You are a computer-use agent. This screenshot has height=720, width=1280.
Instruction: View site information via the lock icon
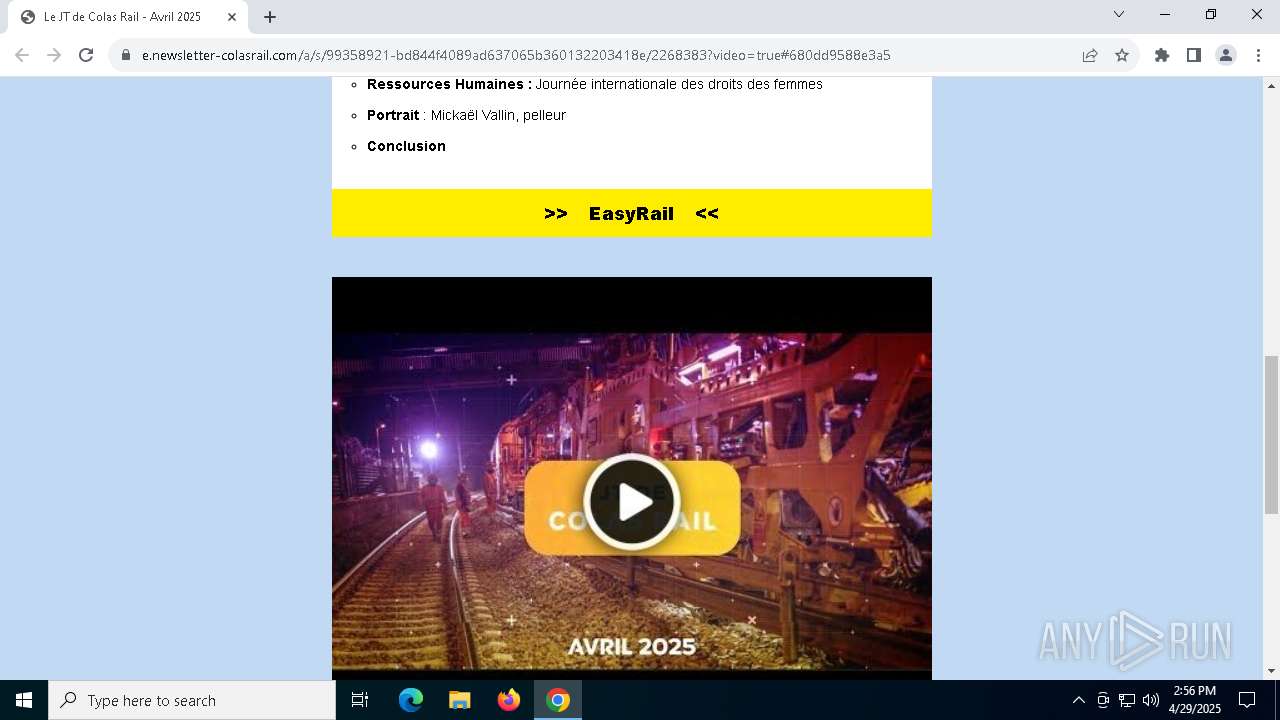(x=126, y=55)
